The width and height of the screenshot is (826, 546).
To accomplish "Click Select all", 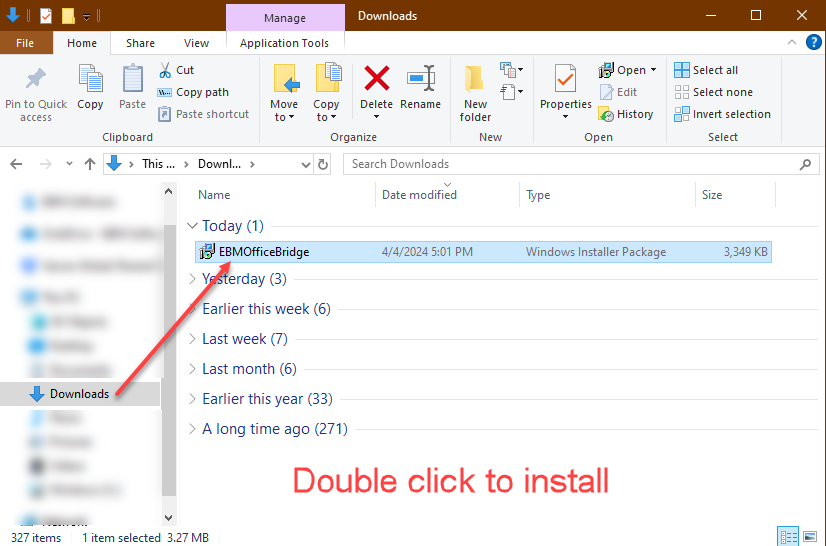I will pyautogui.click(x=706, y=70).
